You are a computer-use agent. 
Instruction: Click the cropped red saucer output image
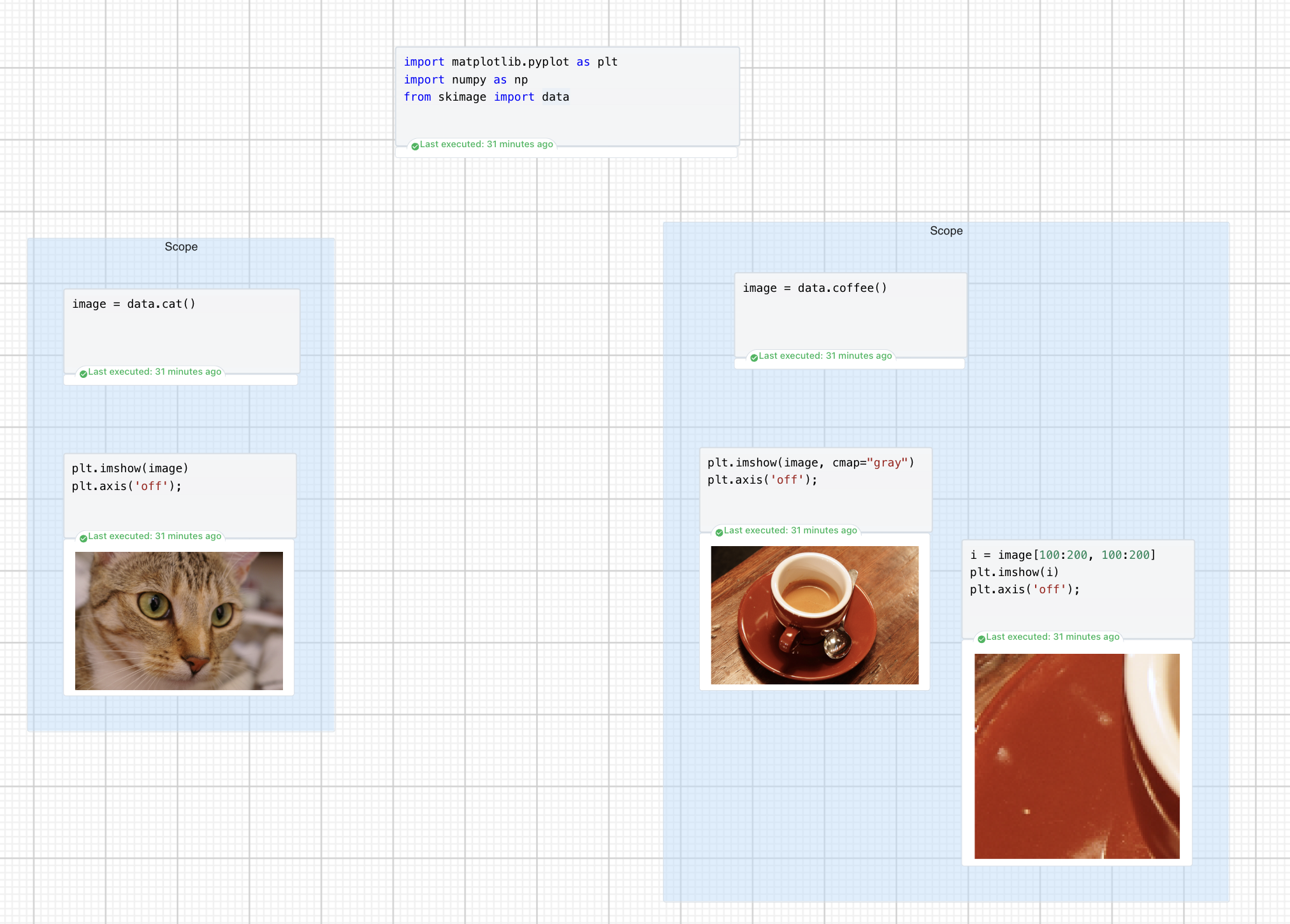click(x=1076, y=756)
